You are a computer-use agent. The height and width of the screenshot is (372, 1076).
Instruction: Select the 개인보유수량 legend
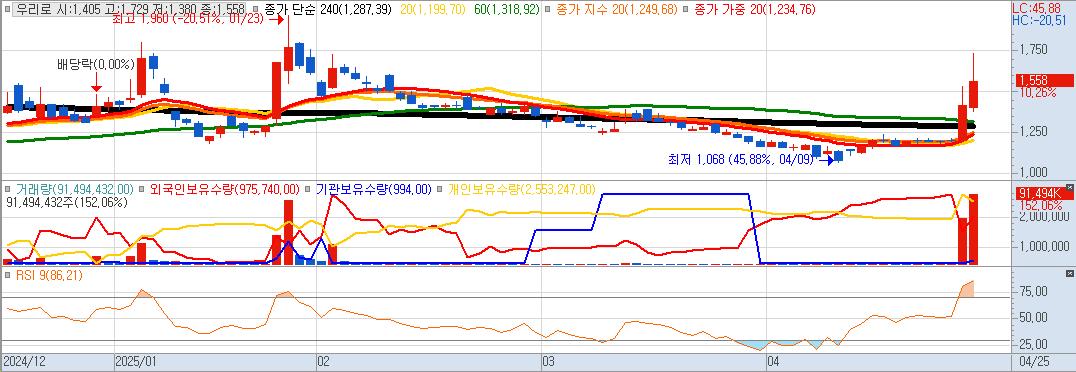522,189
